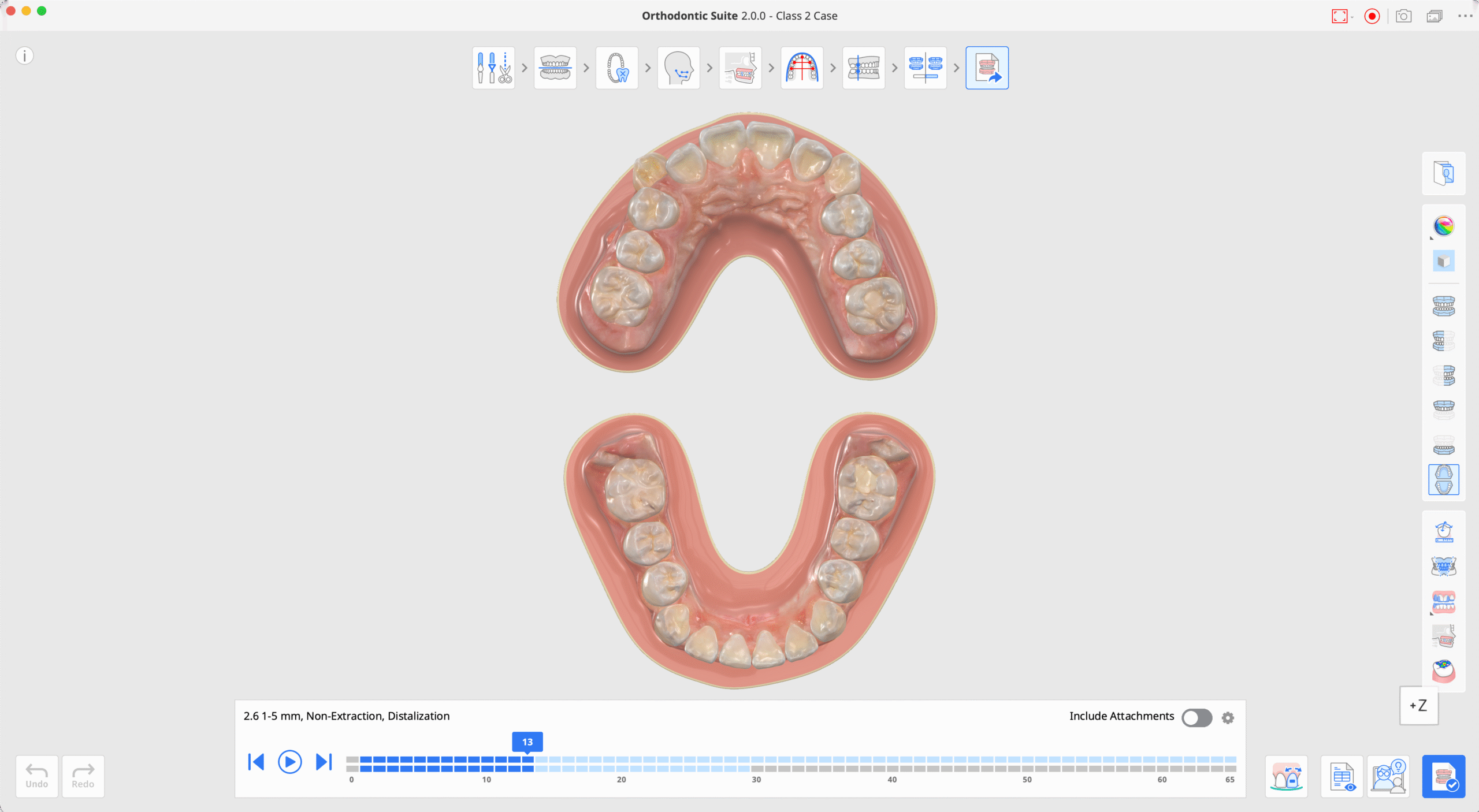Viewport: 1479px width, 812px height.
Task: Click Redo button
Action: (x=83, y=776)
